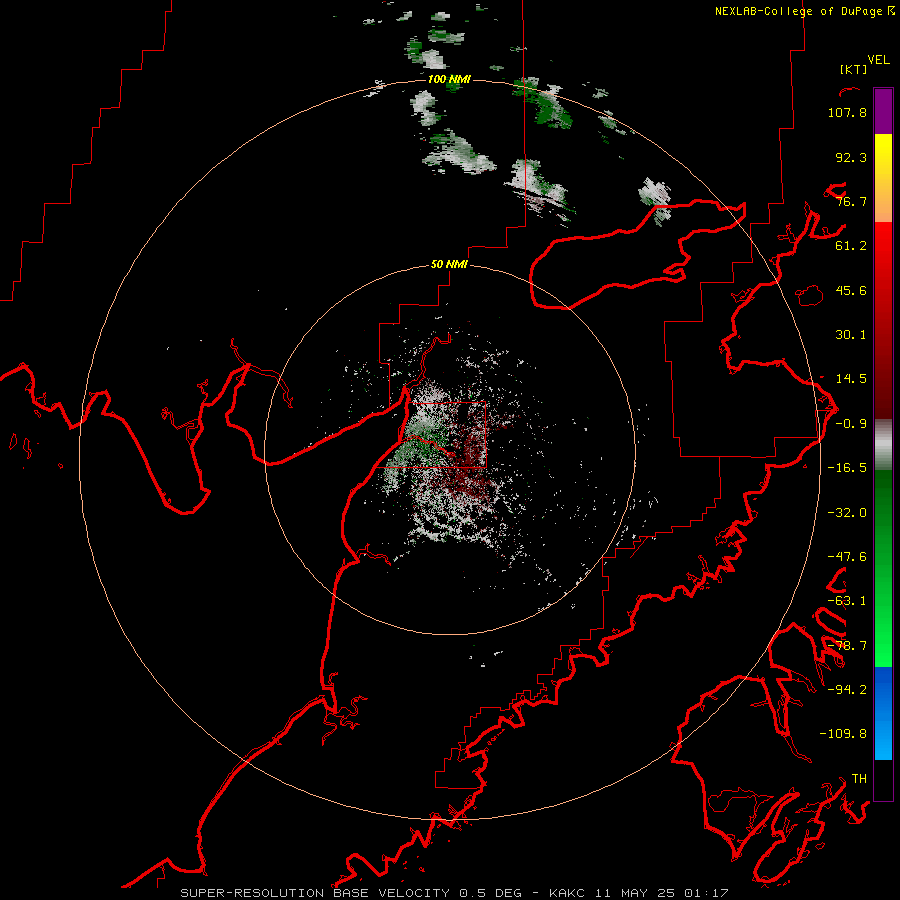This screenshot has width=900, height=900.
Task: Click the 30.1 velocity scale value
Action: click(x=851, y=335)
